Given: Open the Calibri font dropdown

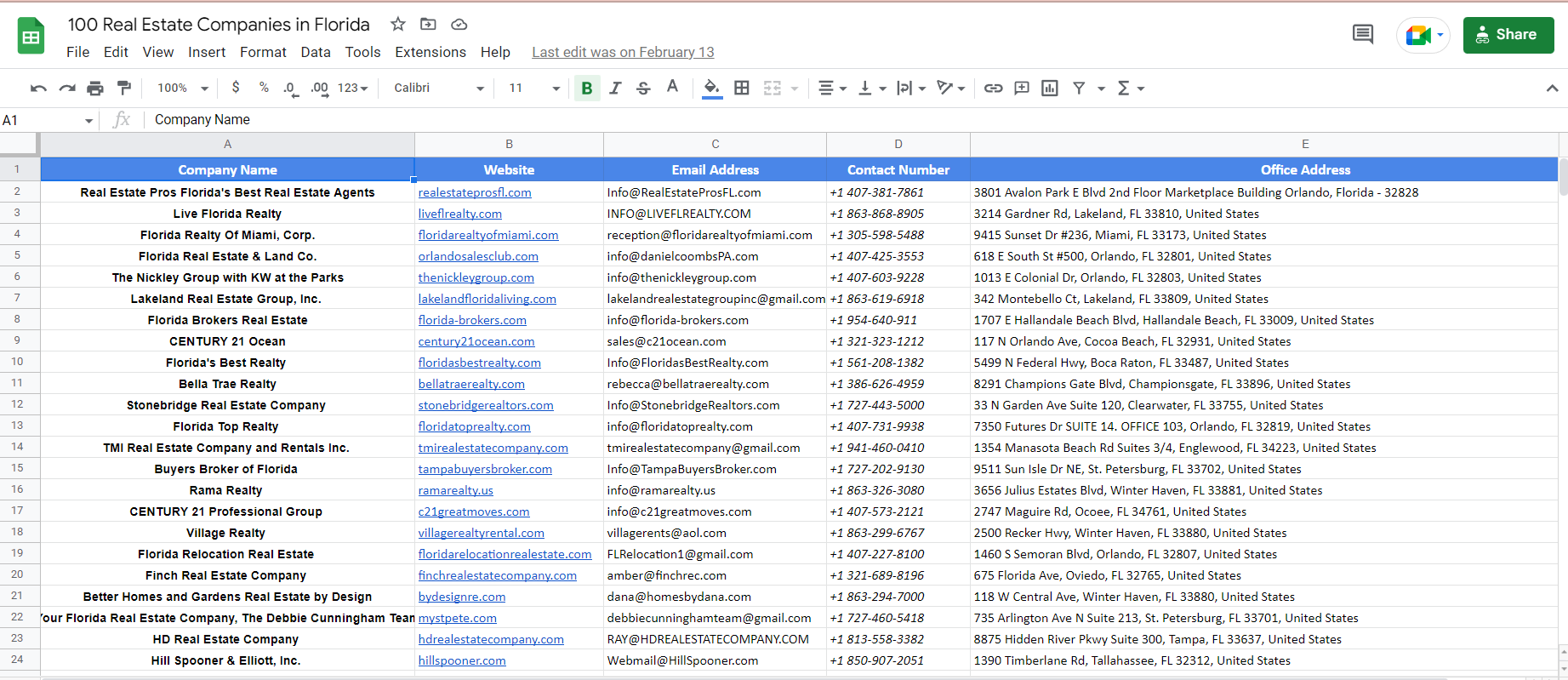Looking at the screenshot, I should (x=438, y=89).
